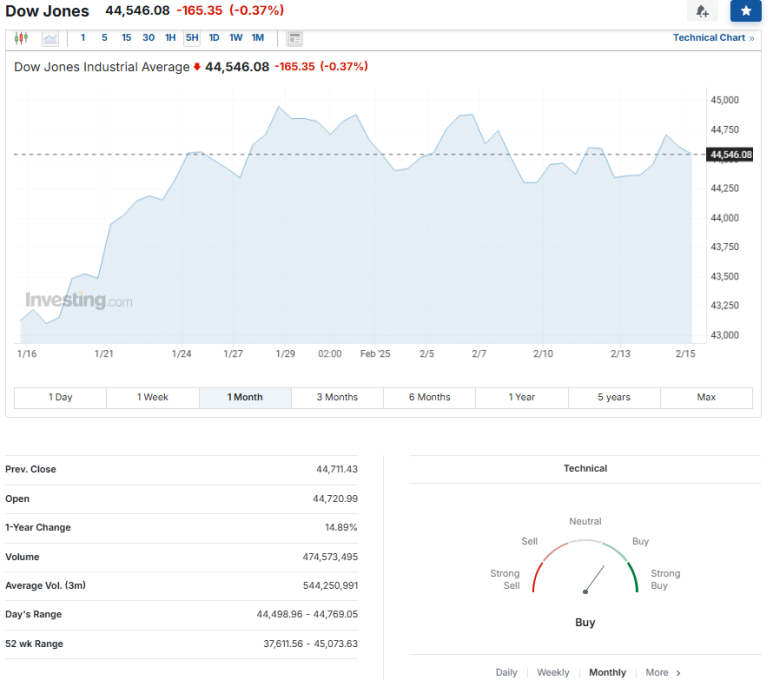Click the 45,000 price axis label

[x=724, y=100]
